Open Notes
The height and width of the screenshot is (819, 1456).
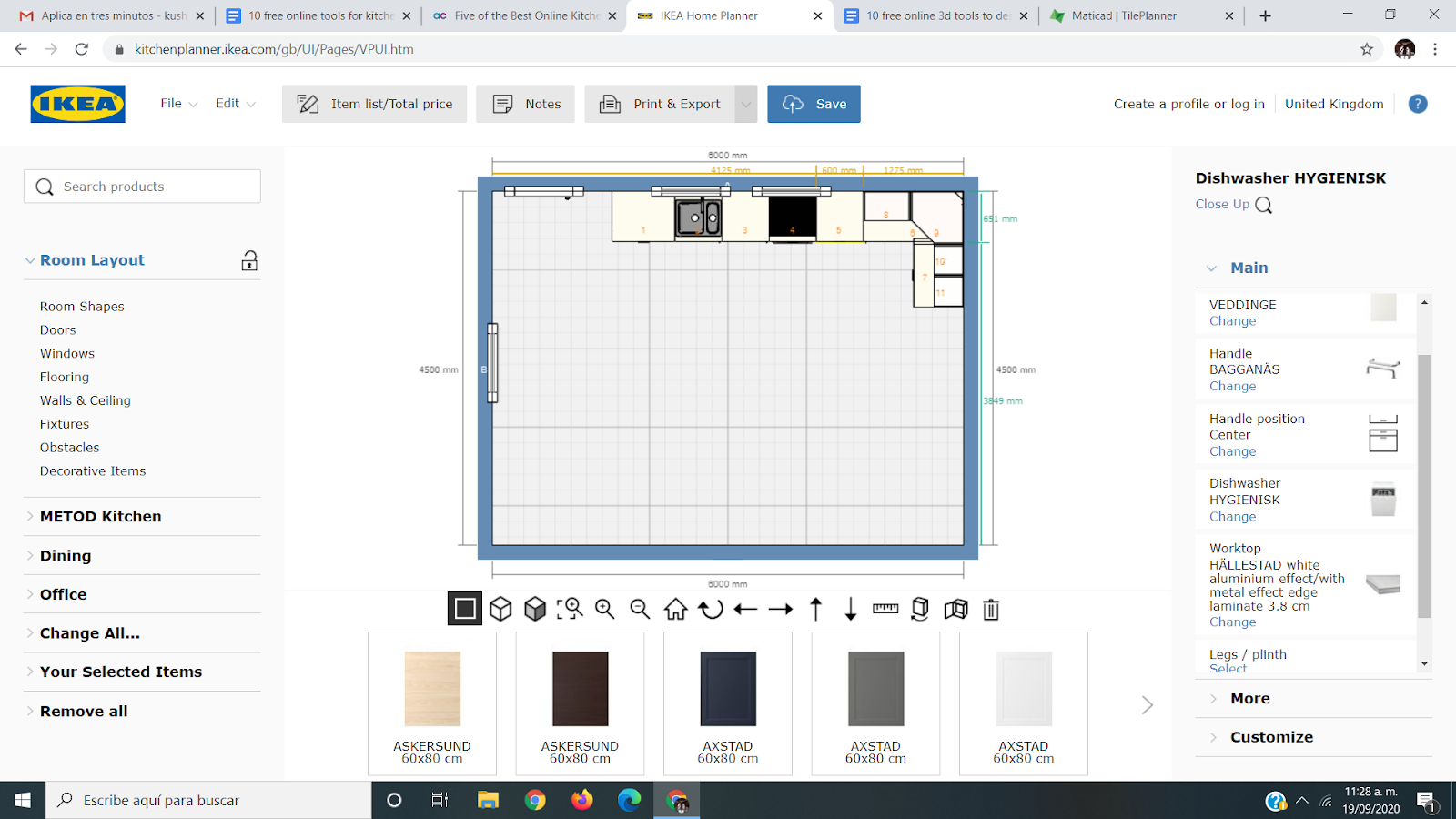tap(526, 104)
